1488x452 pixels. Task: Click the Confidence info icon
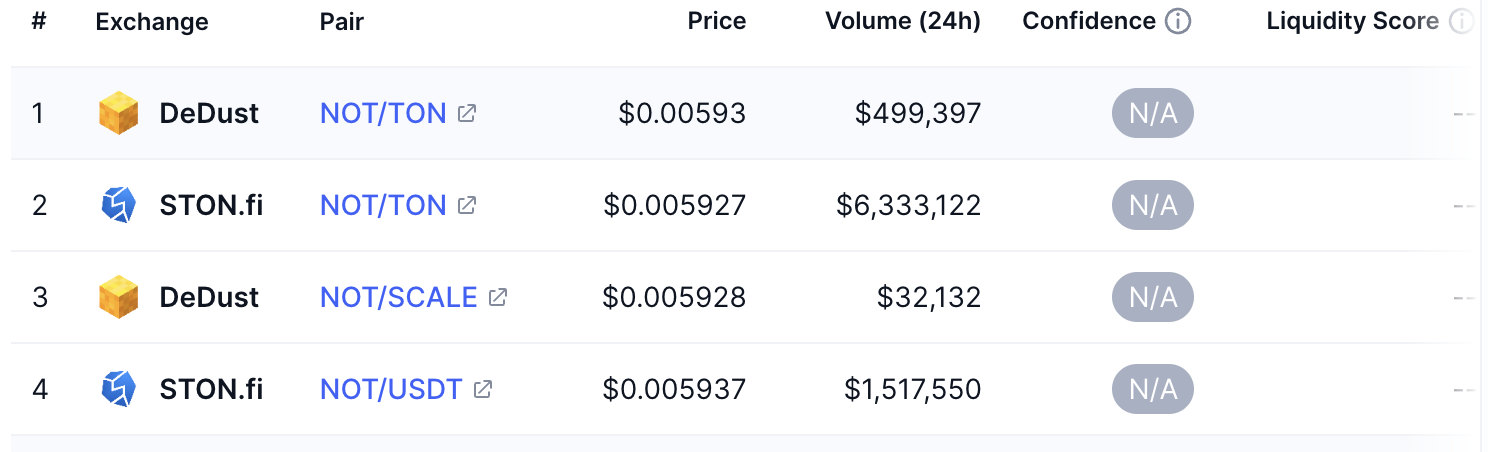(x=1179, y=21)
